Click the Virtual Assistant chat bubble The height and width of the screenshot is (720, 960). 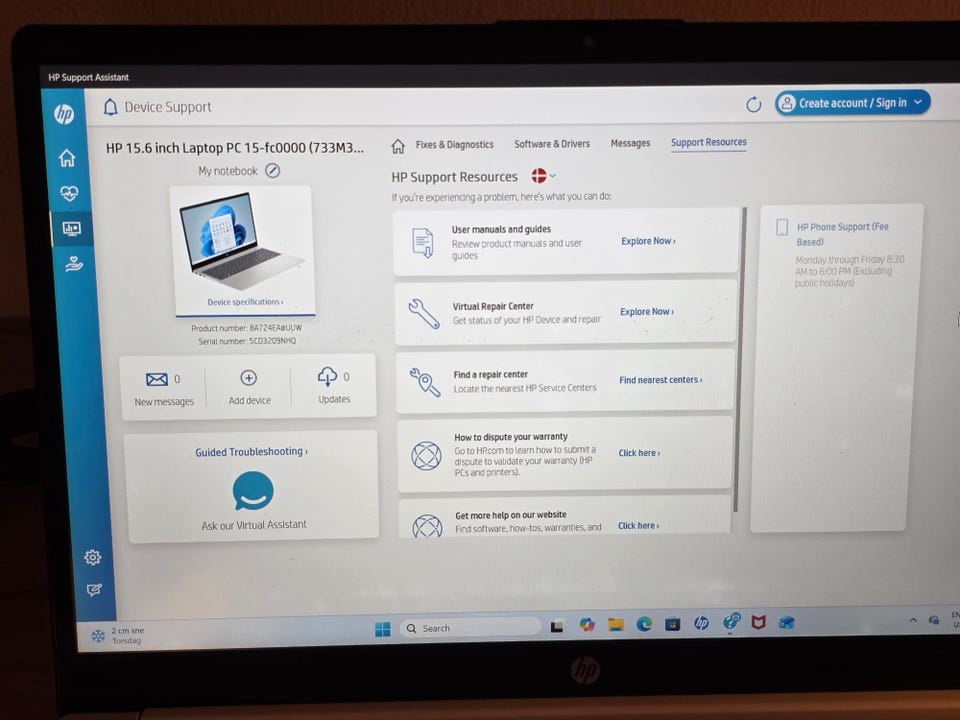coord(253,490)
